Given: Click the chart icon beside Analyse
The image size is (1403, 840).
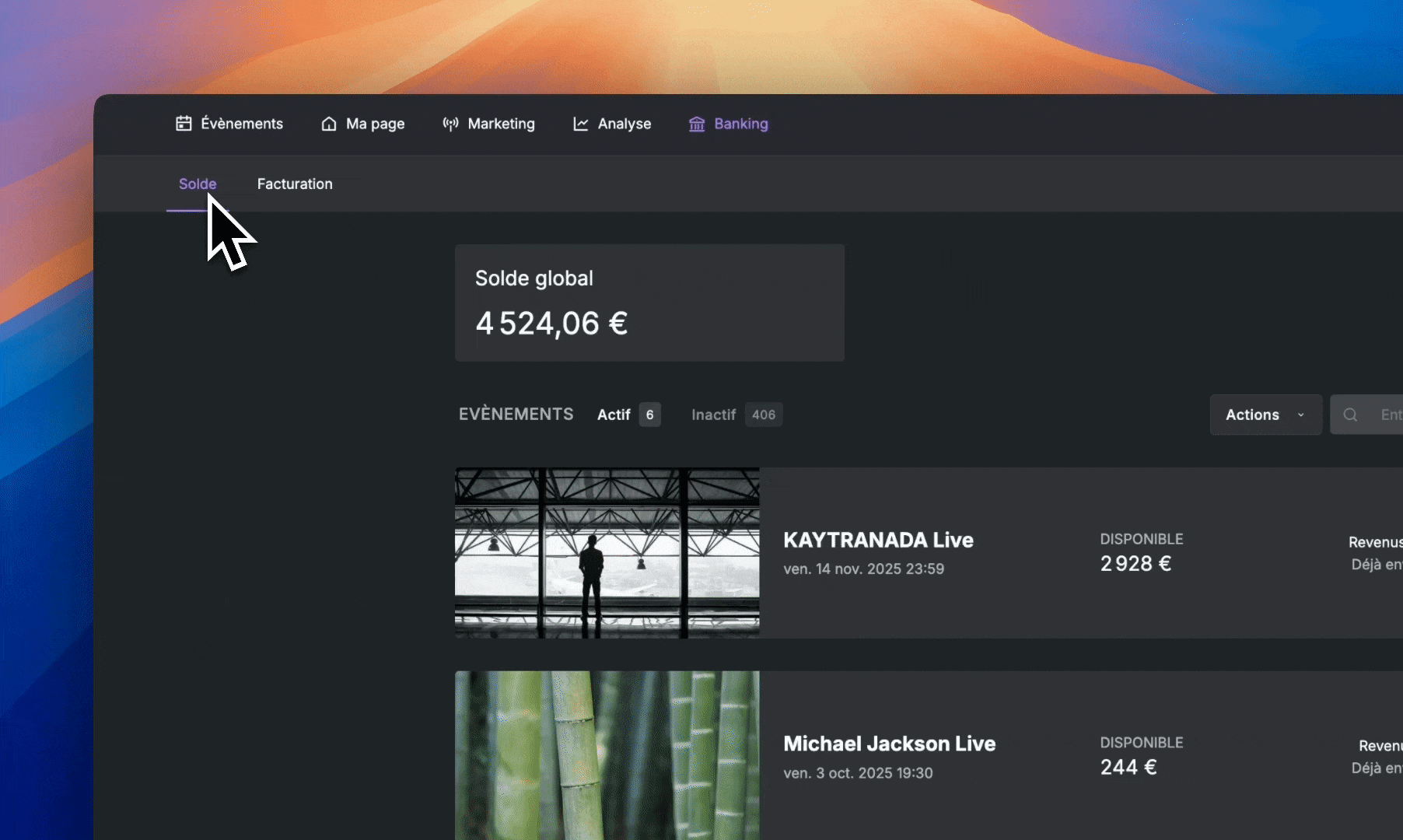Looking at the screenshot, I should 581,124.
